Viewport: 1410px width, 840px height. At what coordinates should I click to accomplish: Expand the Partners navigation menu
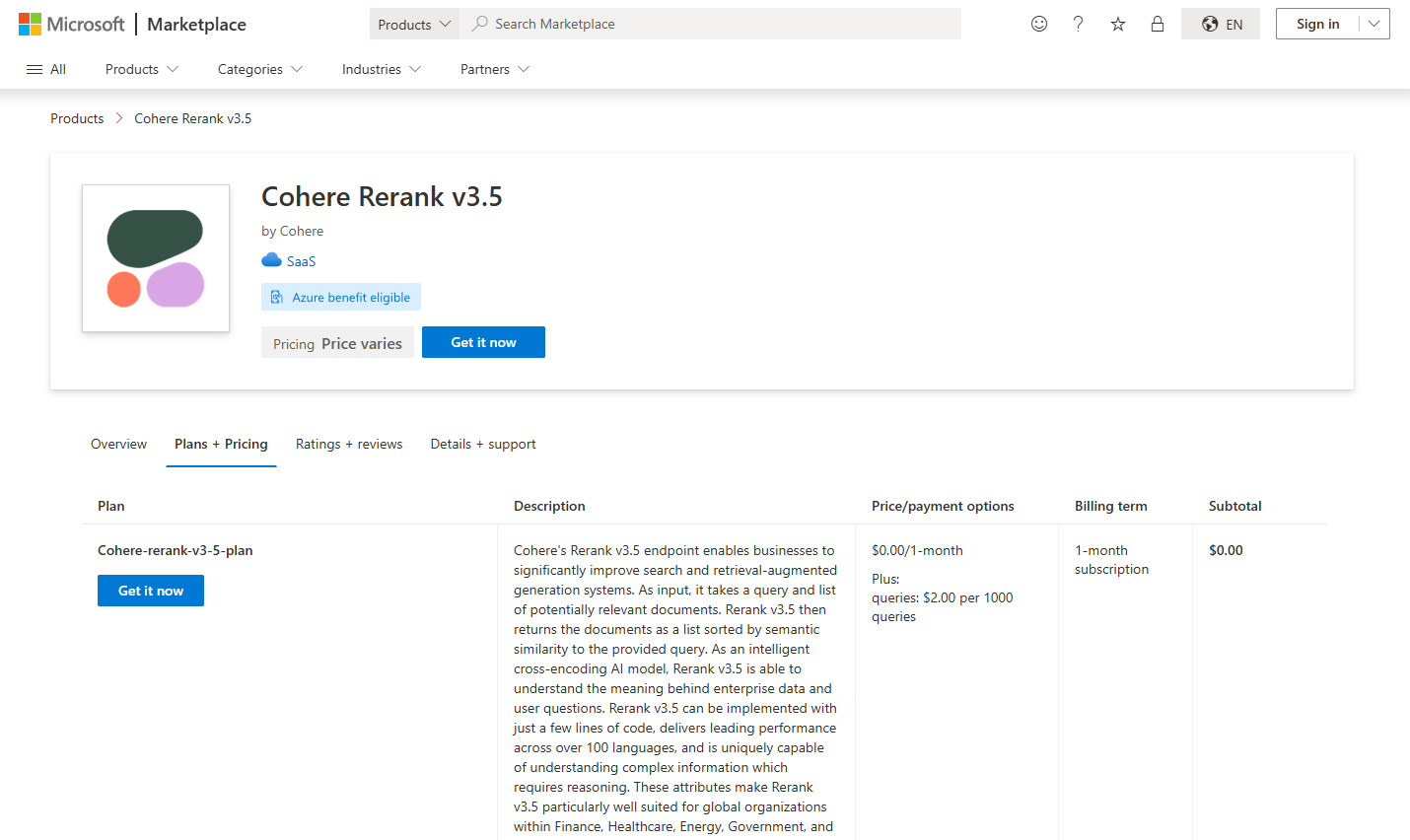tap(495, 69)
